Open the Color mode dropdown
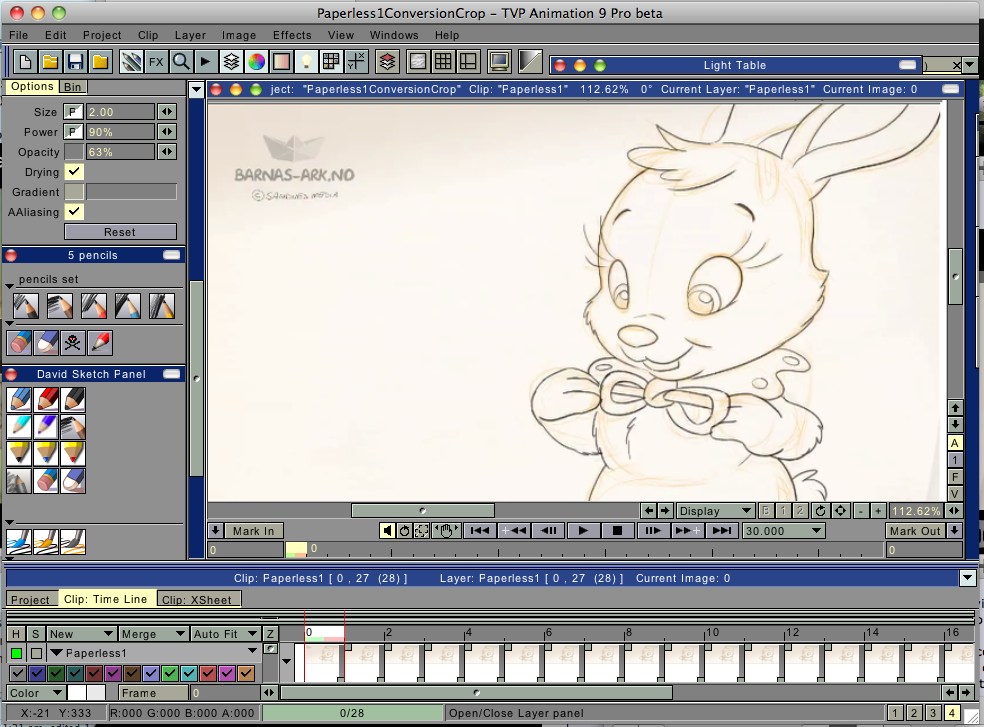Image resolution: width=984 pixels, height=727 pixels. (36, 693)
